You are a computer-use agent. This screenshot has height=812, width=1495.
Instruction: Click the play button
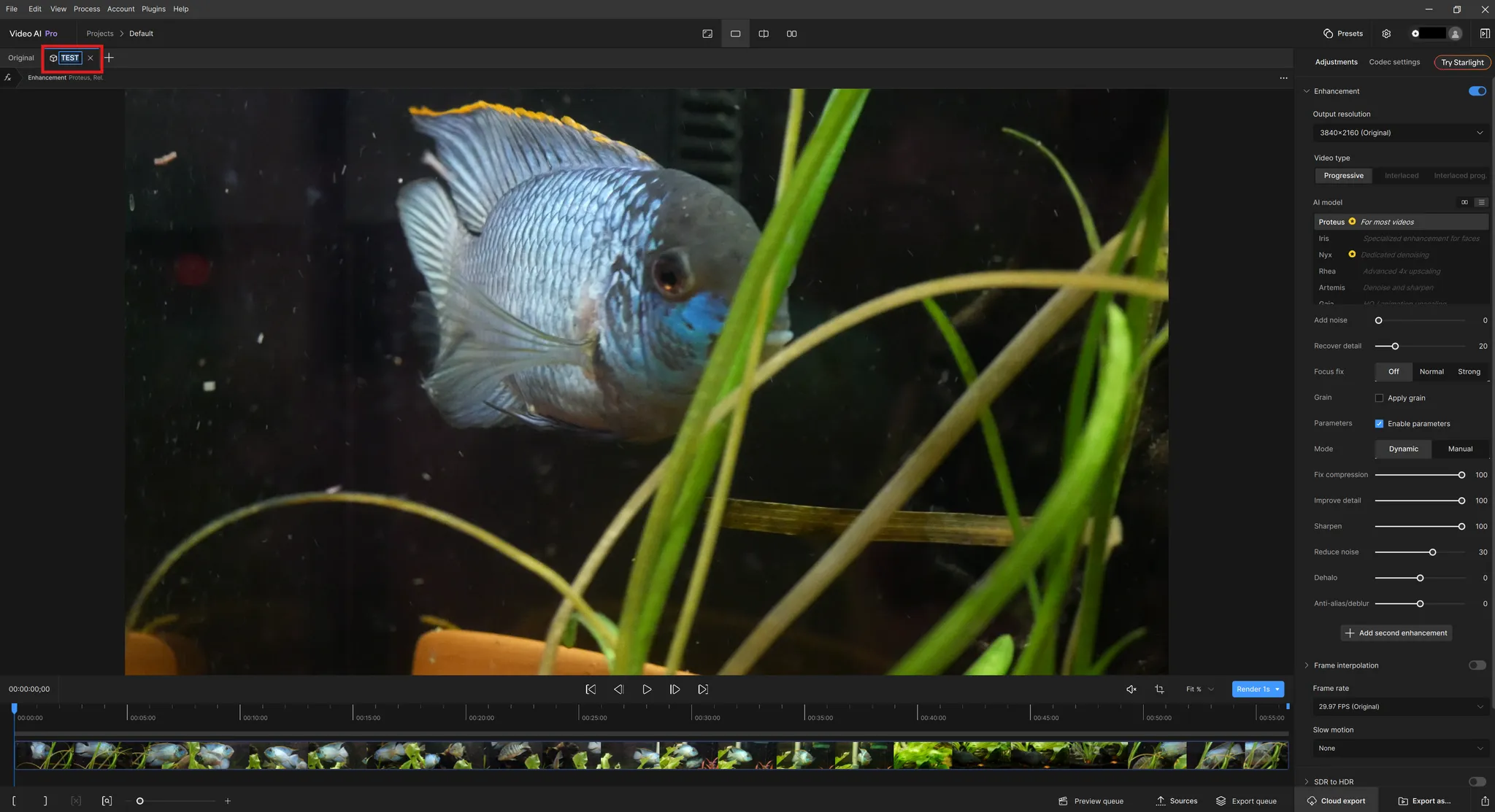coord(647,689)
